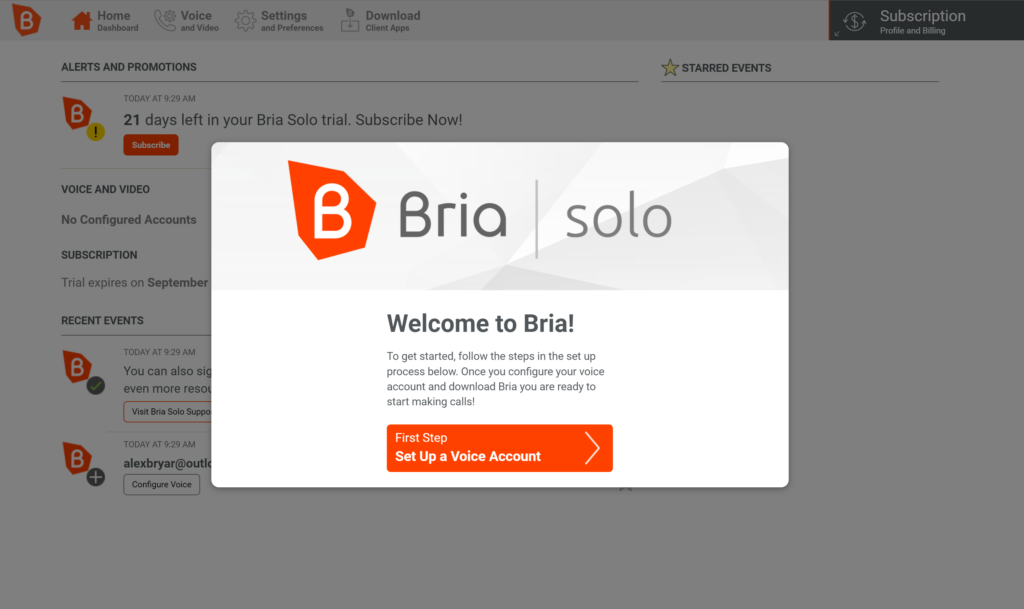Click the plus badge on the alexbryar event icon
Image resolution: width=1024 pixels, height=609 pixels.
tap(97, 478)
